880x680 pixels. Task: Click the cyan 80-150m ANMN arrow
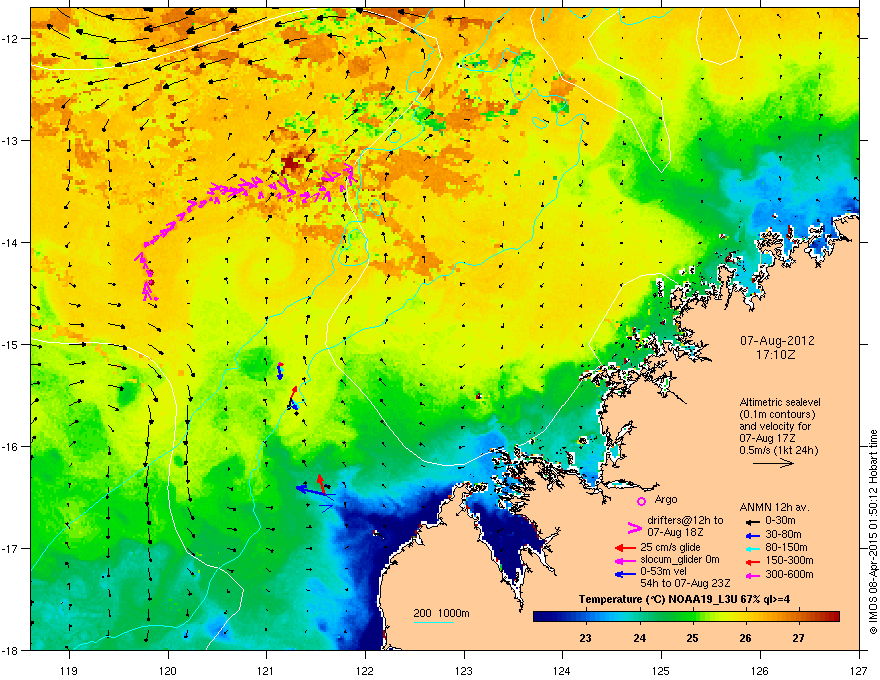click(753, 548)
